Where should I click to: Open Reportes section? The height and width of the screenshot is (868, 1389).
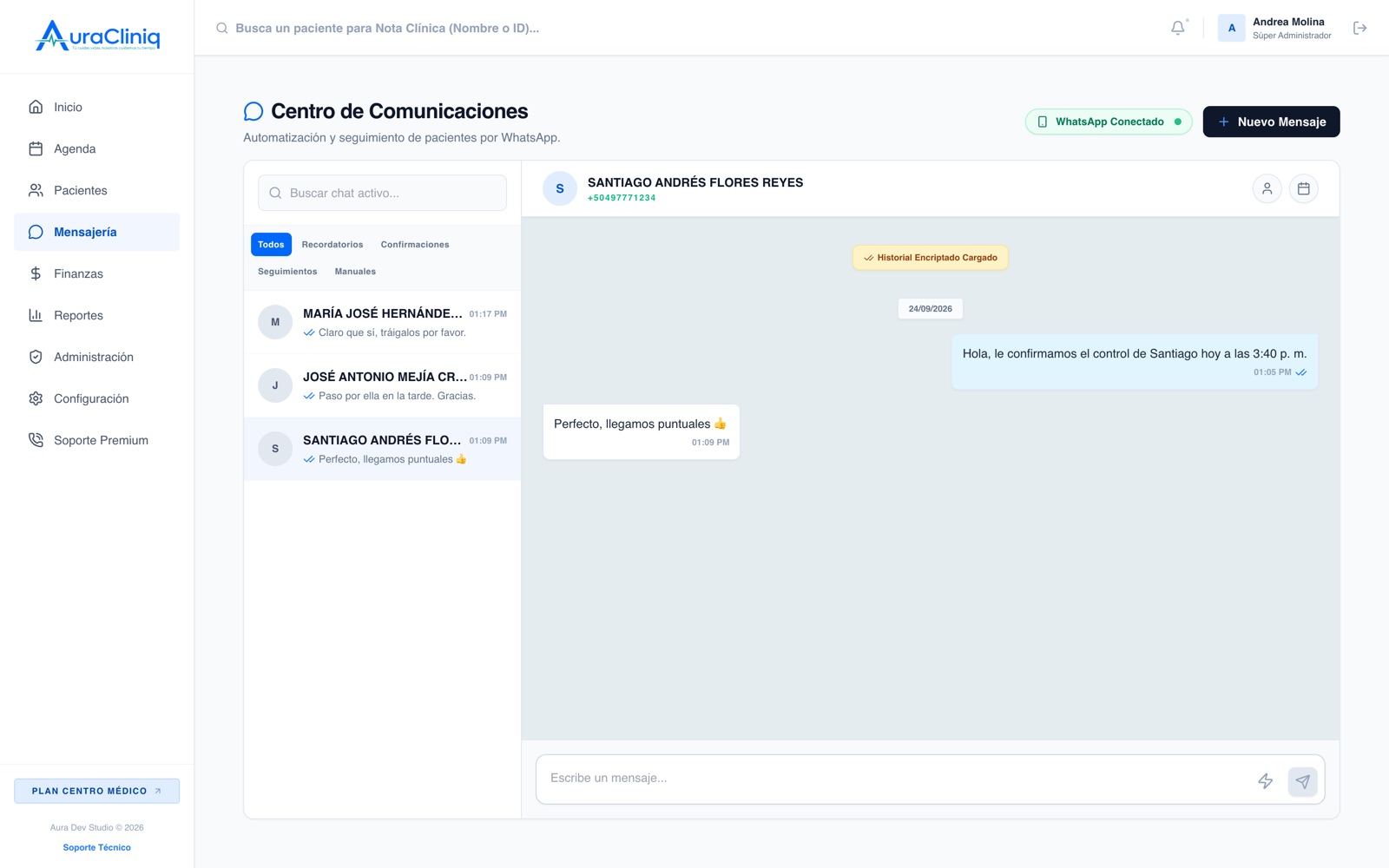[x=97, y=315]
